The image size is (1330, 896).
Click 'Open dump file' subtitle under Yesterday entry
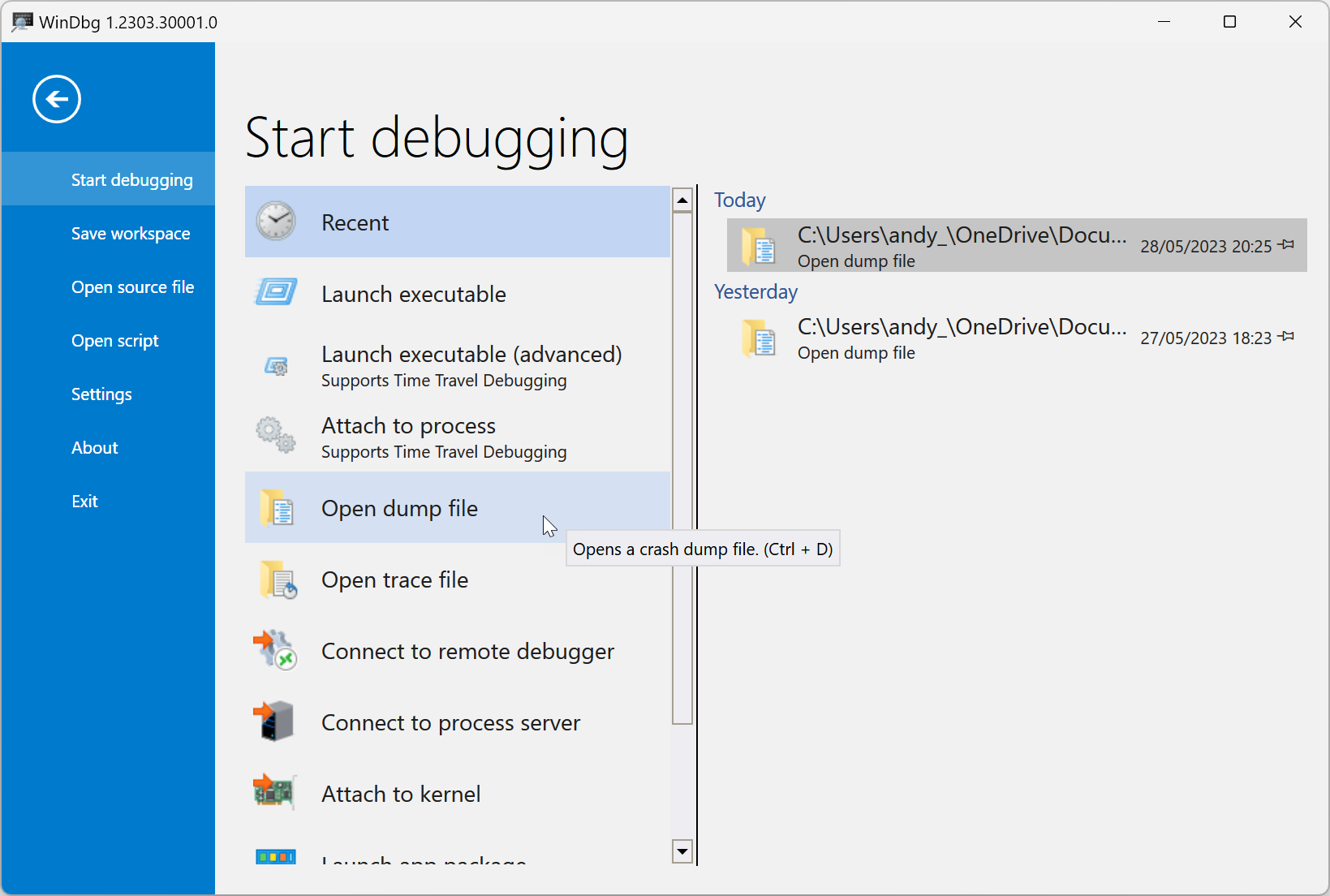point(856,353)
